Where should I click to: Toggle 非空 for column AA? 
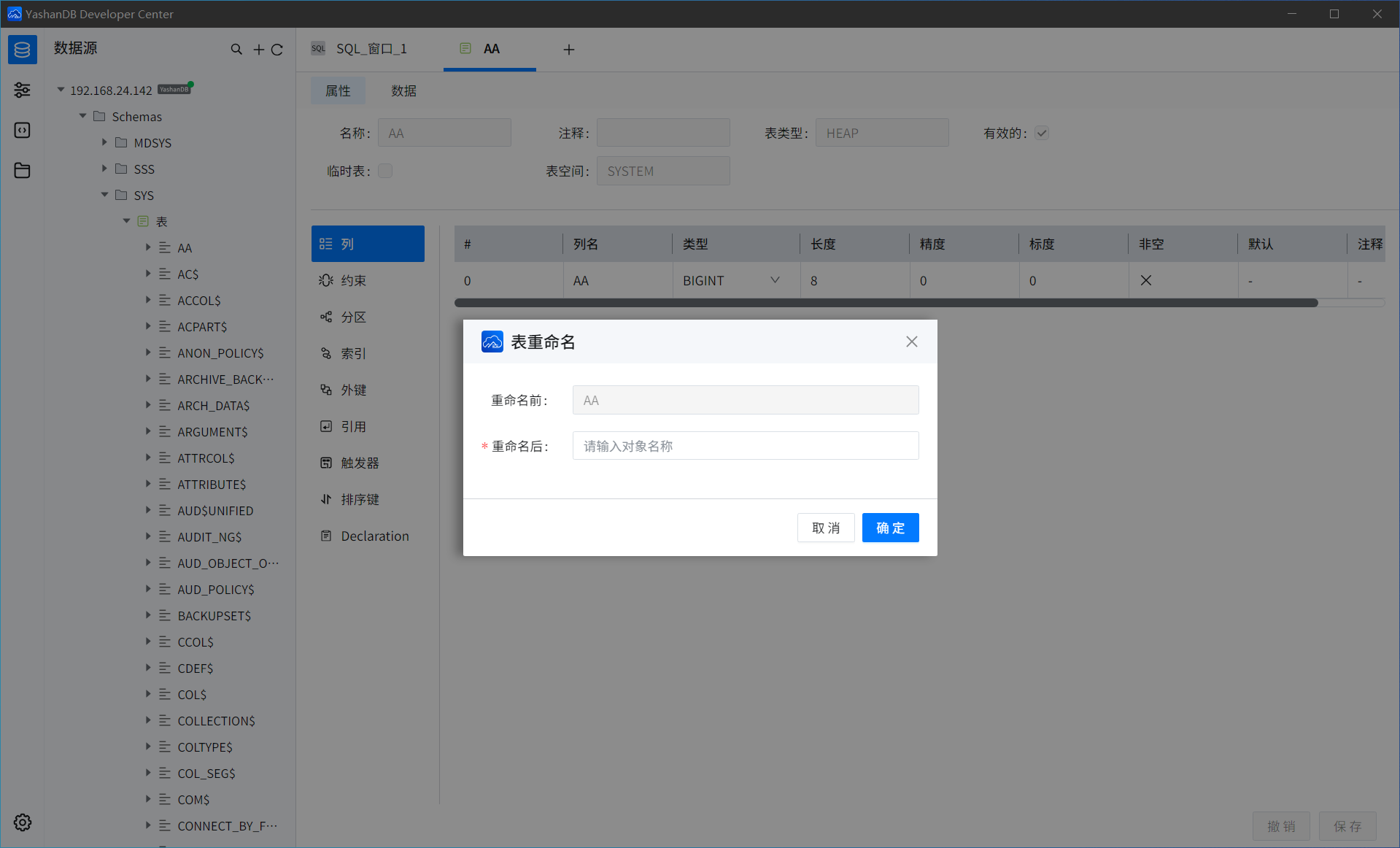(x=1145, y=280)
